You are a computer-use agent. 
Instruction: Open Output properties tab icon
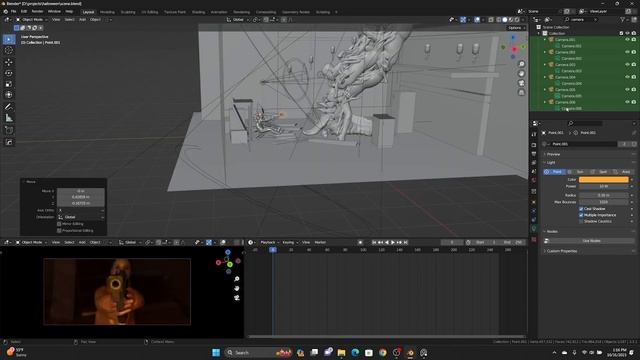tap(534, 154)
